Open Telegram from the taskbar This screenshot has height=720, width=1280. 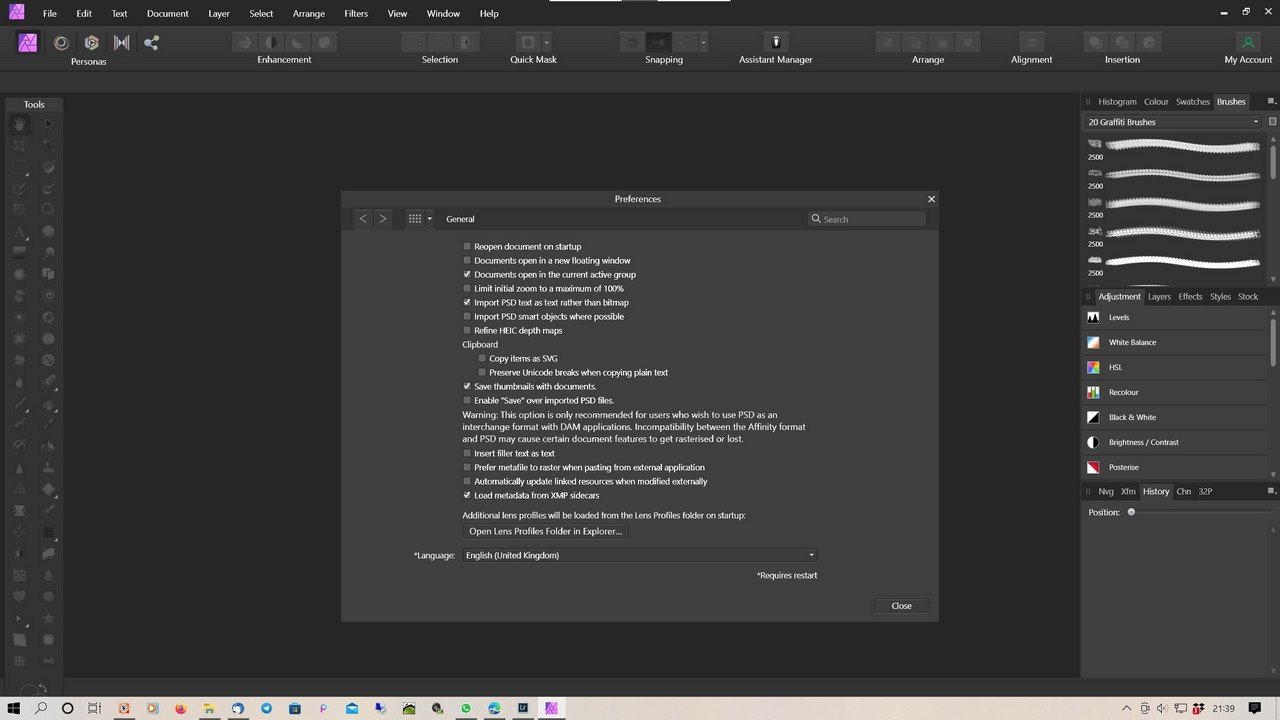(267, 708)
